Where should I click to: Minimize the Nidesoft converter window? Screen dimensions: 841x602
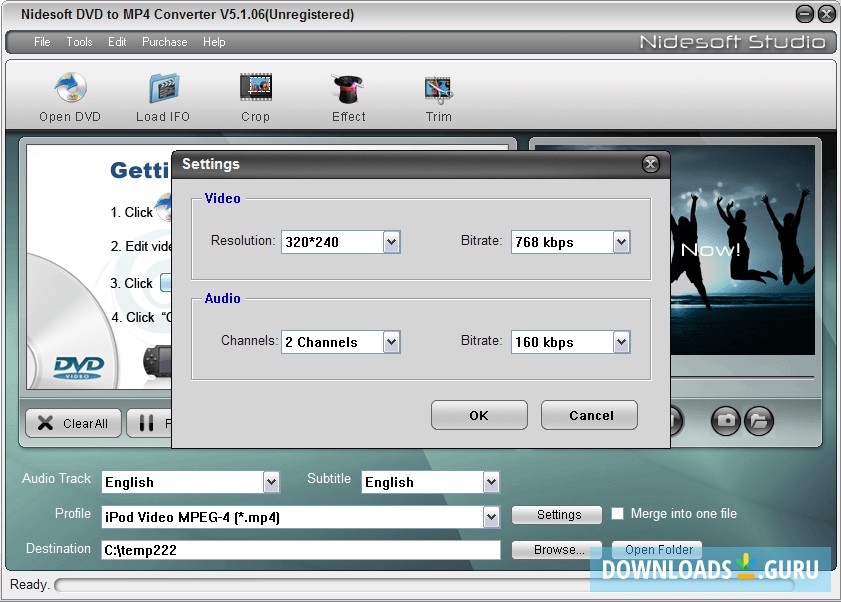coord(805,14)
